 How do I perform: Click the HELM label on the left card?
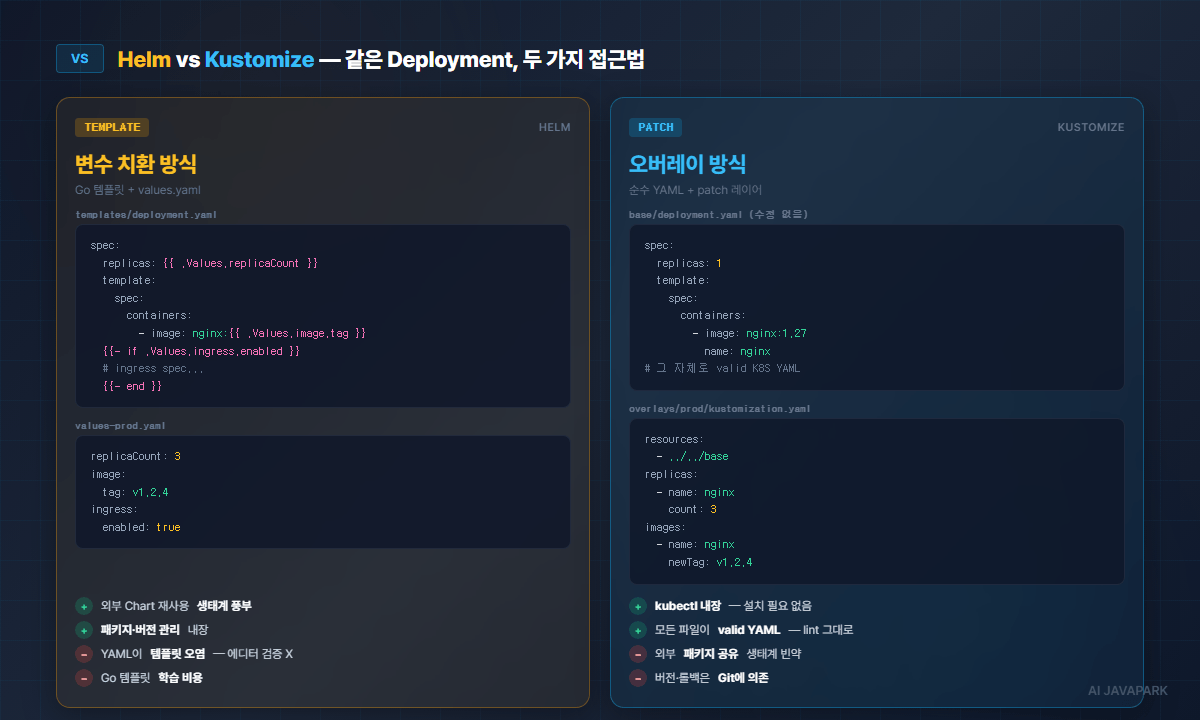554,127
